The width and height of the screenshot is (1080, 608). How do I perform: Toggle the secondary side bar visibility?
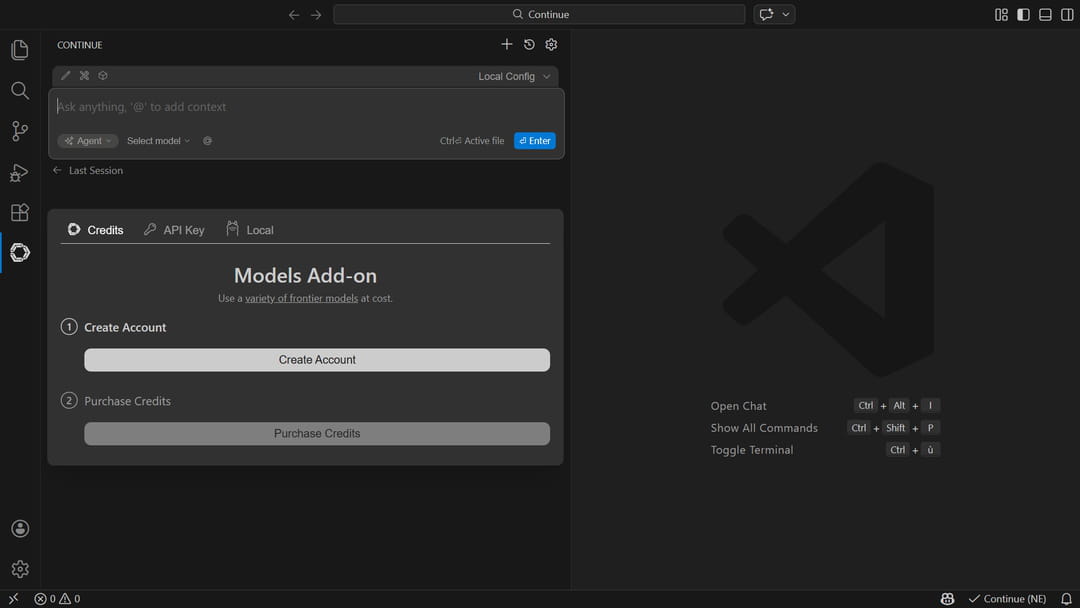1066,15
